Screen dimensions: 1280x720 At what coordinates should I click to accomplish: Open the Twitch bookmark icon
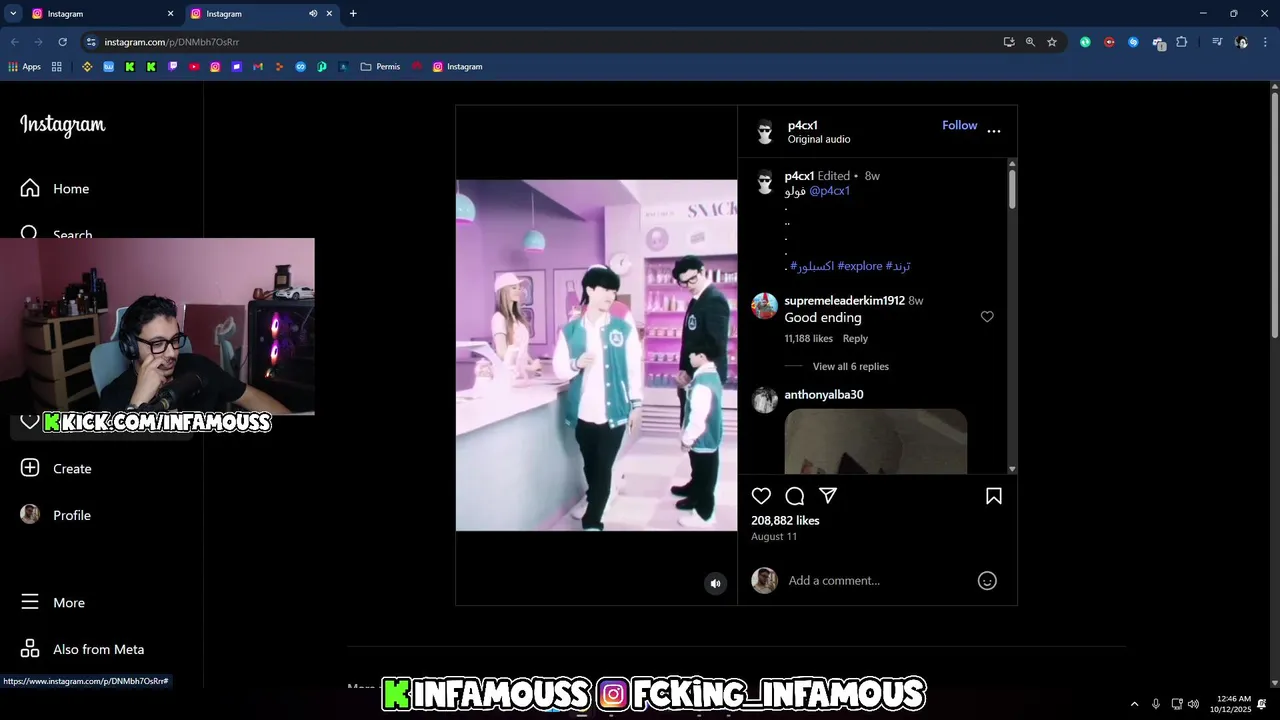coord(173,67)
